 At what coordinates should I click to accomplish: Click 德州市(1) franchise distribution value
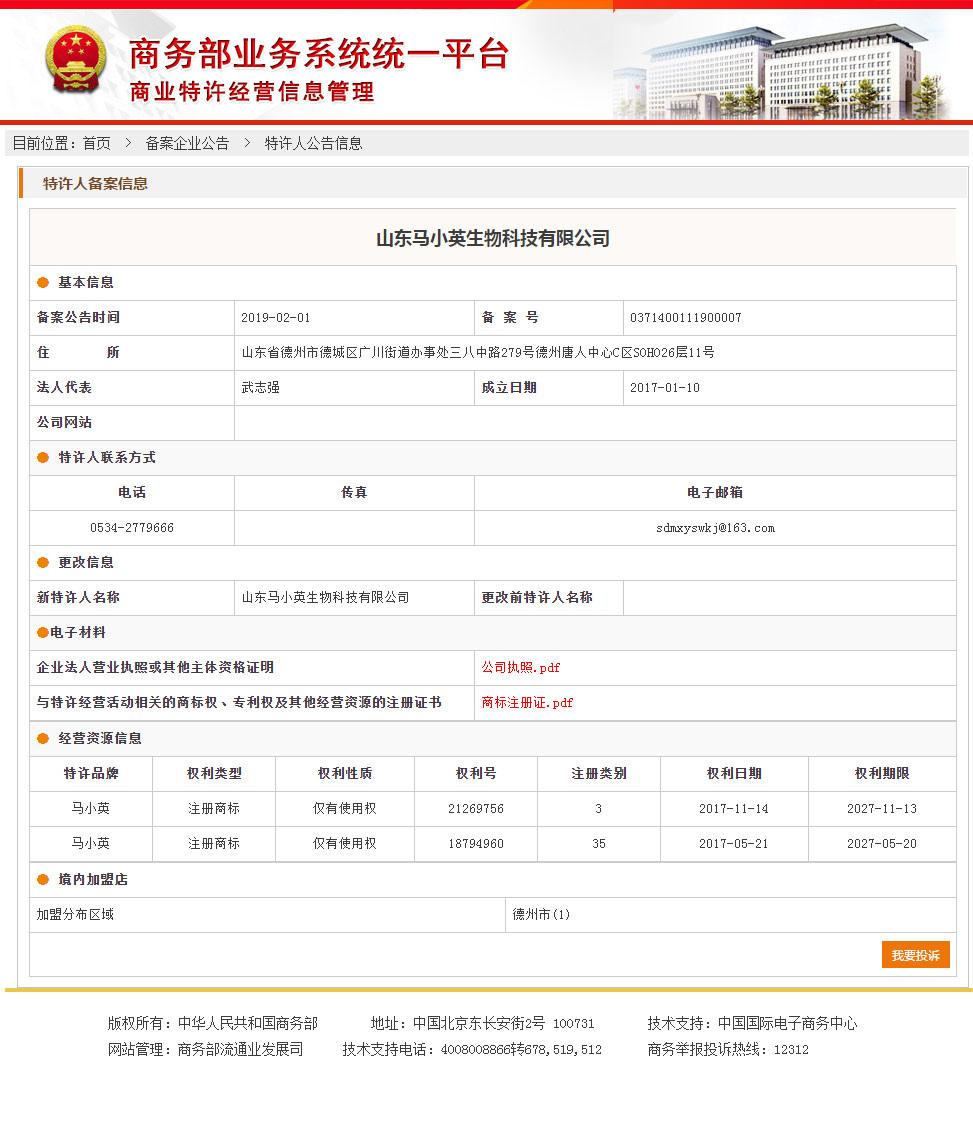(x=541, y=914)
